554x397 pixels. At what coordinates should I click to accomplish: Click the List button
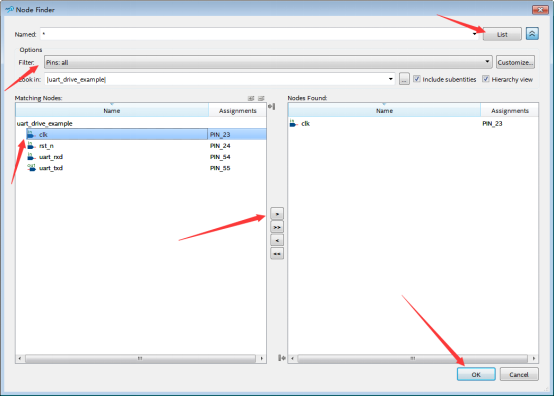502,34
